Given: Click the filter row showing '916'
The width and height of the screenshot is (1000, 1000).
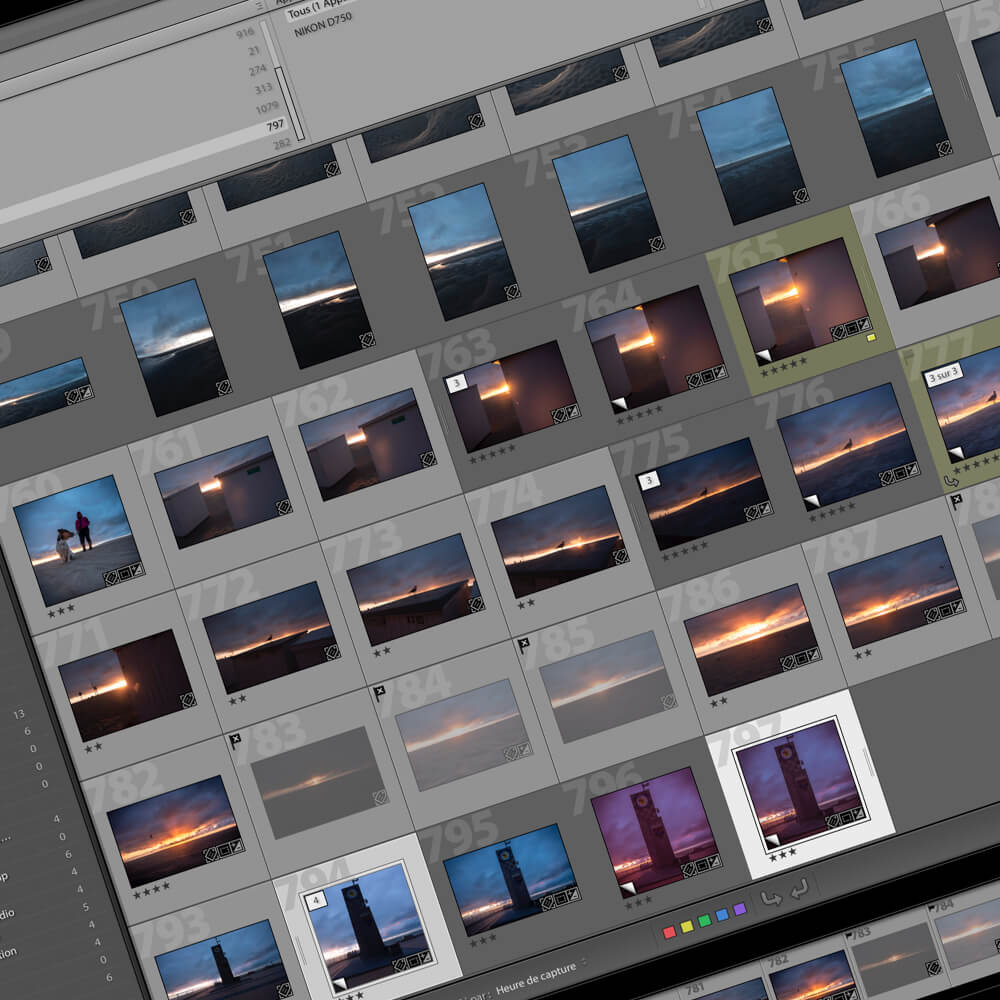Looking at the screenshot, I should tap(245, 33).
